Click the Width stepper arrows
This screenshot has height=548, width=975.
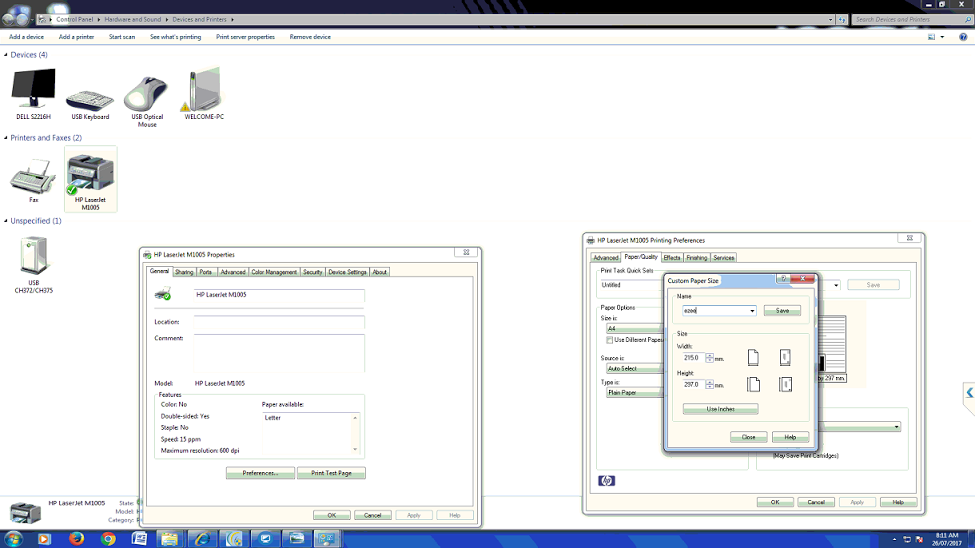point(709,358)
